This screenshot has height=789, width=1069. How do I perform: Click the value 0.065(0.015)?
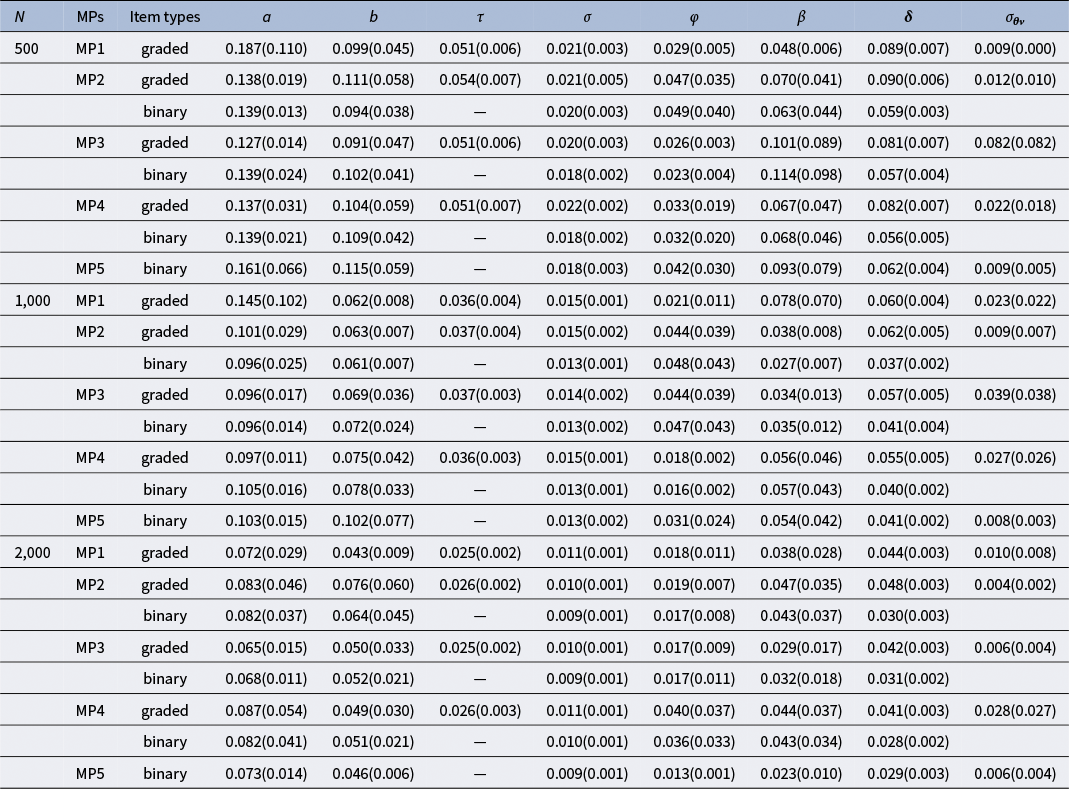[x=267, y=647]
